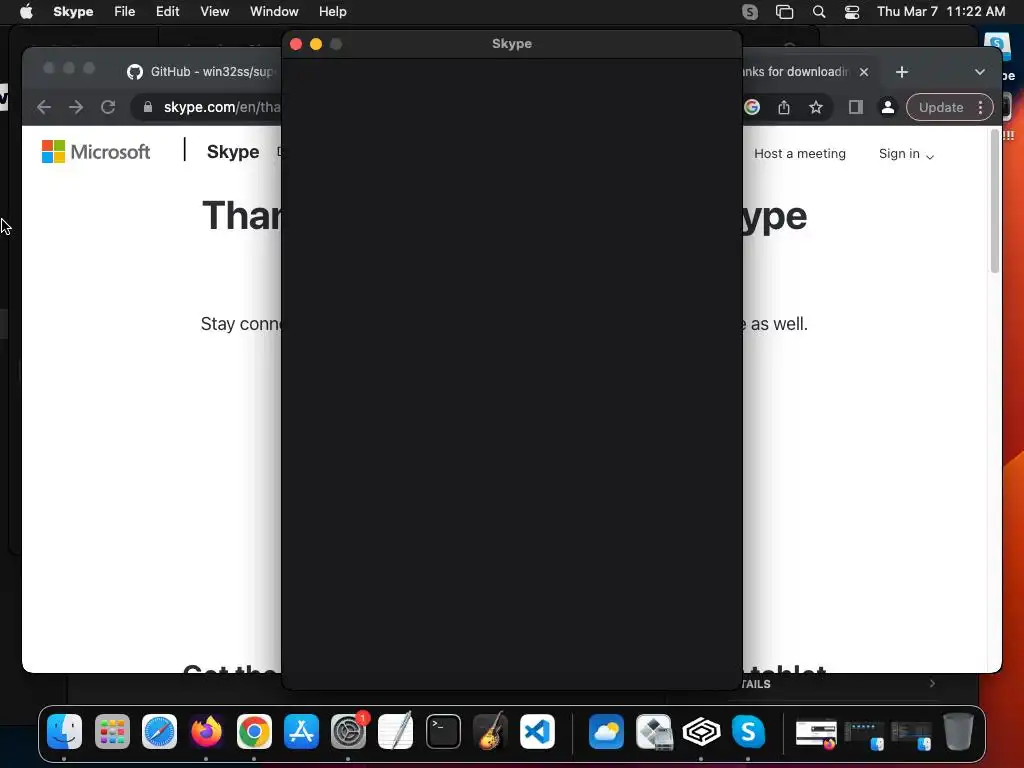
Task: Open the Edit menu
Action: click(167, 11)
